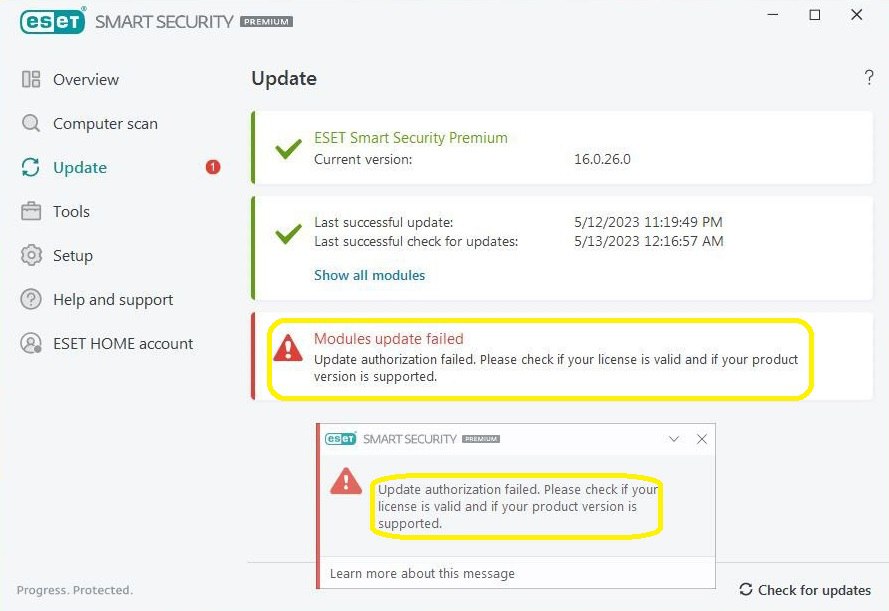The height and width of the screenshot is (611, 889).
Task: Dismiss the update authorization failed popup
Action: [701, 439]
